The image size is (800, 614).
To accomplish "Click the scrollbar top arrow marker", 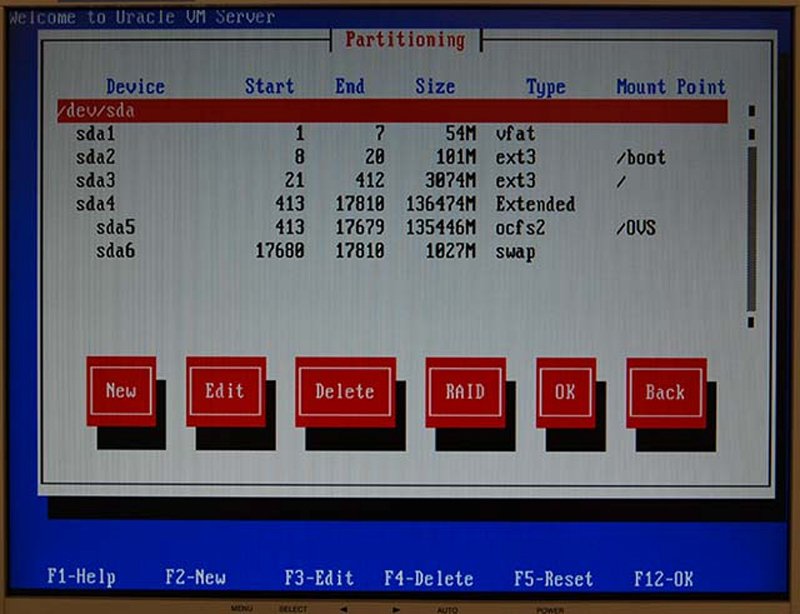I will [752, 111].
